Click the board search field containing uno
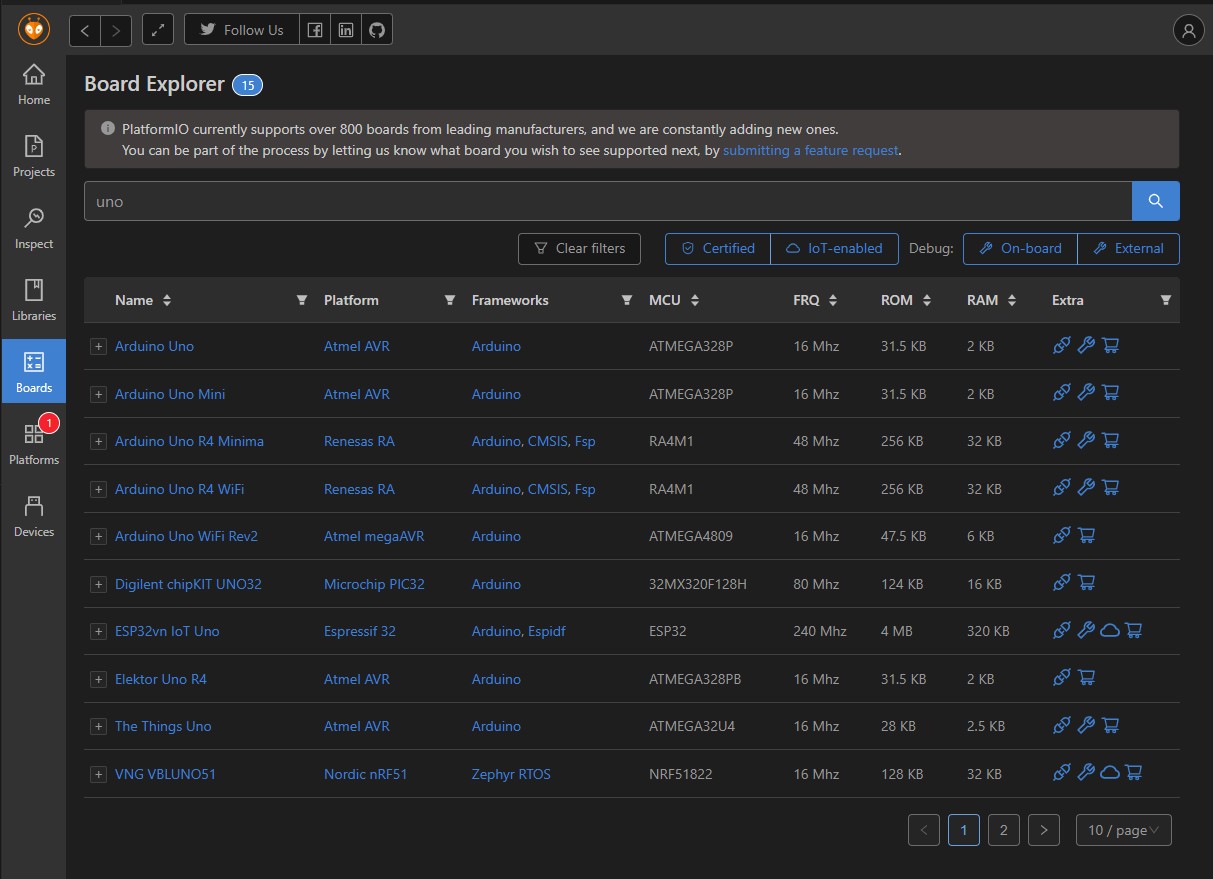This screenshot has width=1213, height=879. [x=608, y=201]
